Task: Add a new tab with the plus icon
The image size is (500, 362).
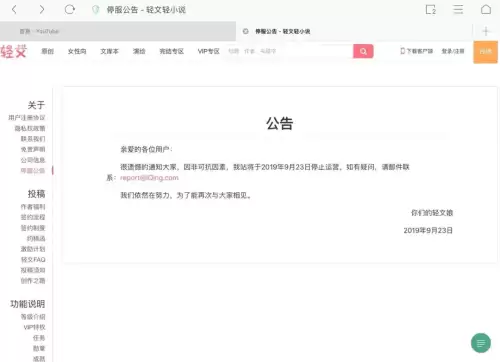Action: coord(486,31)
